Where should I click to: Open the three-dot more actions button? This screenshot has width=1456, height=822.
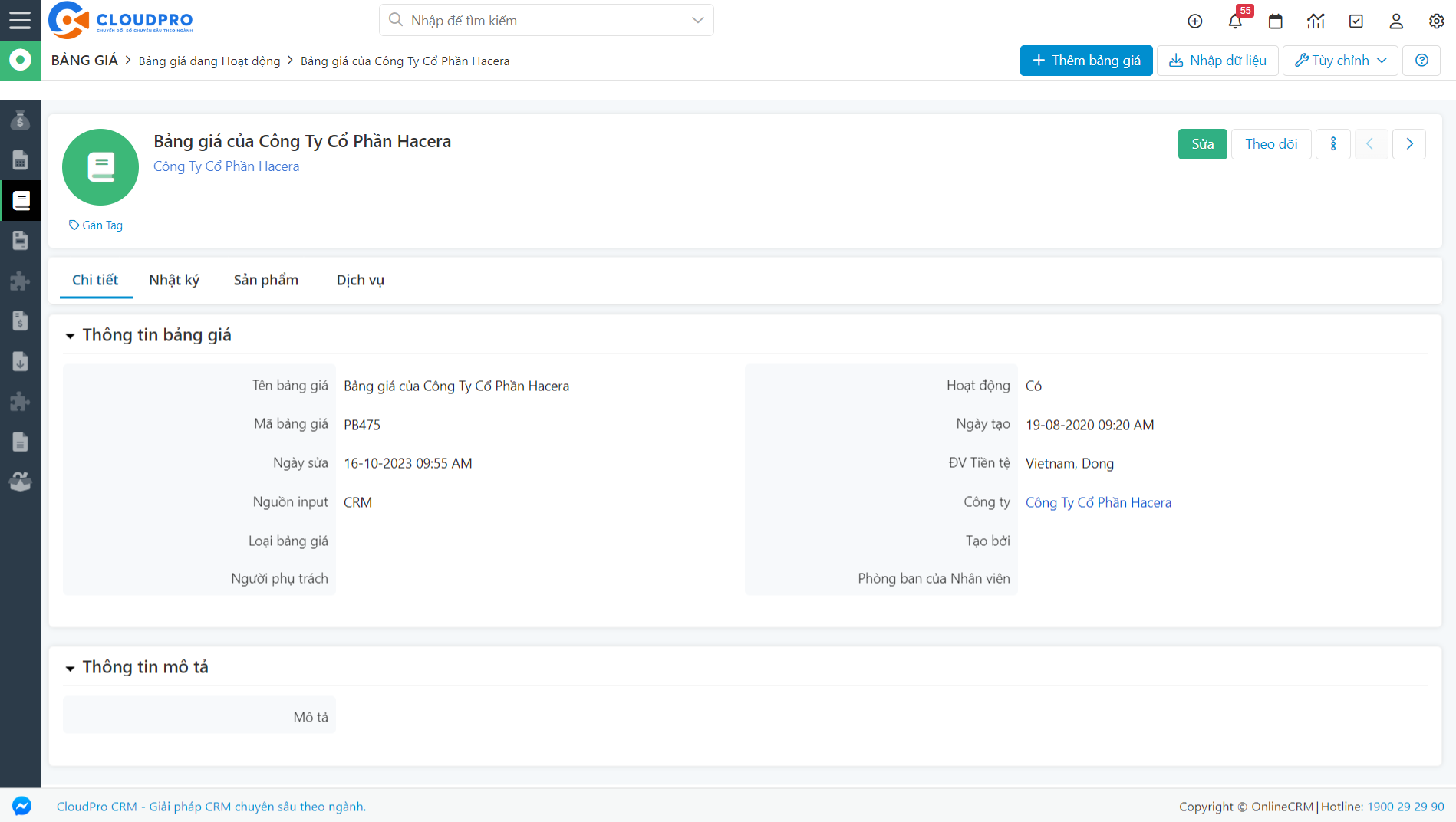(1333, 144)
